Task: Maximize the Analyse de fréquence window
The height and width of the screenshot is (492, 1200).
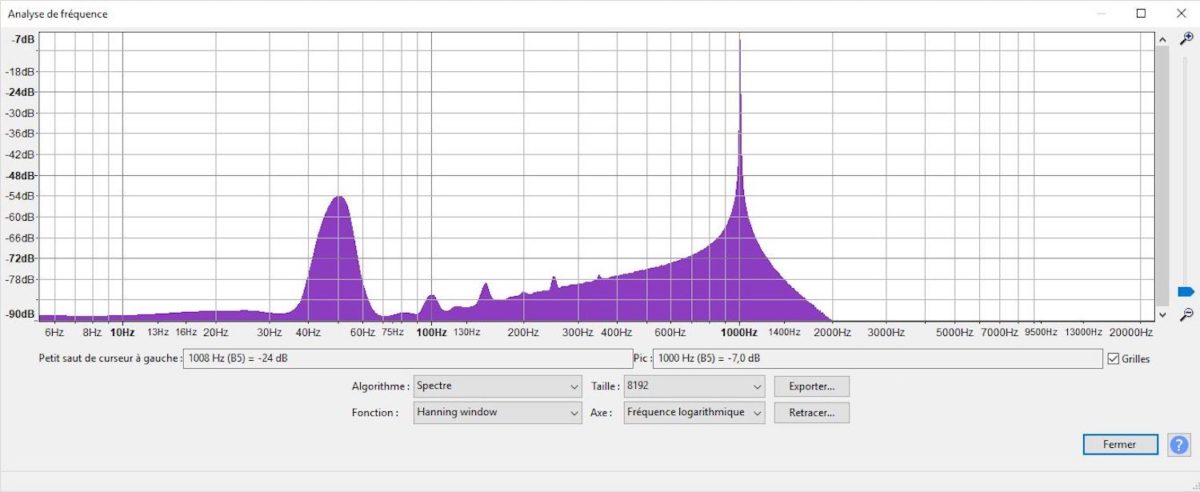Action: [x=1141, y=14]
